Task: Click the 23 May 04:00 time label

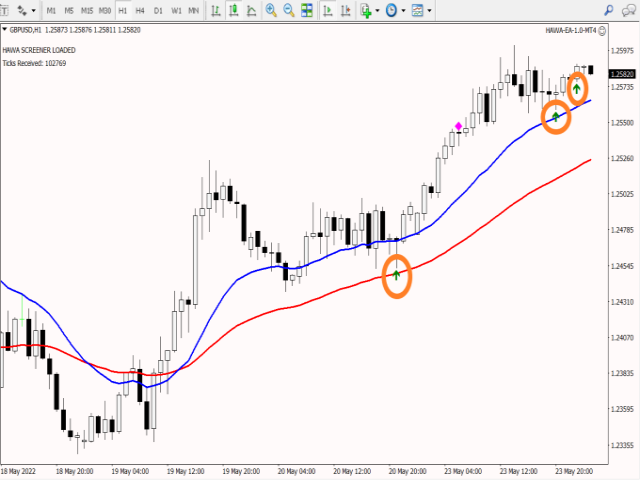Action: point(463,471)
